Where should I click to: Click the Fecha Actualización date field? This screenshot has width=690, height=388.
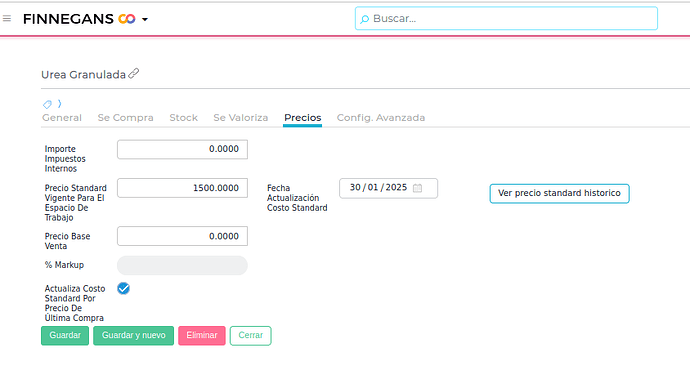point(388,188)
